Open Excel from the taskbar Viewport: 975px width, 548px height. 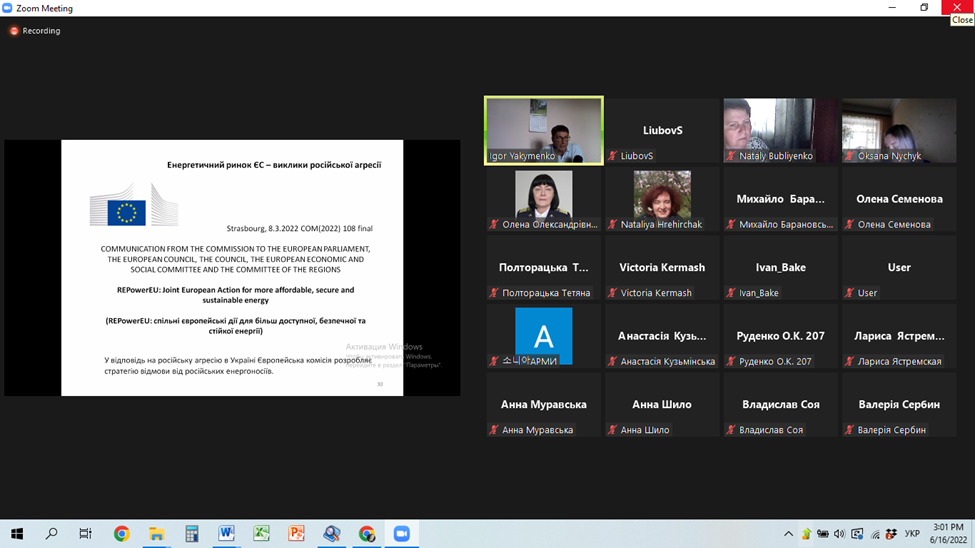click(x=262, y=534)
